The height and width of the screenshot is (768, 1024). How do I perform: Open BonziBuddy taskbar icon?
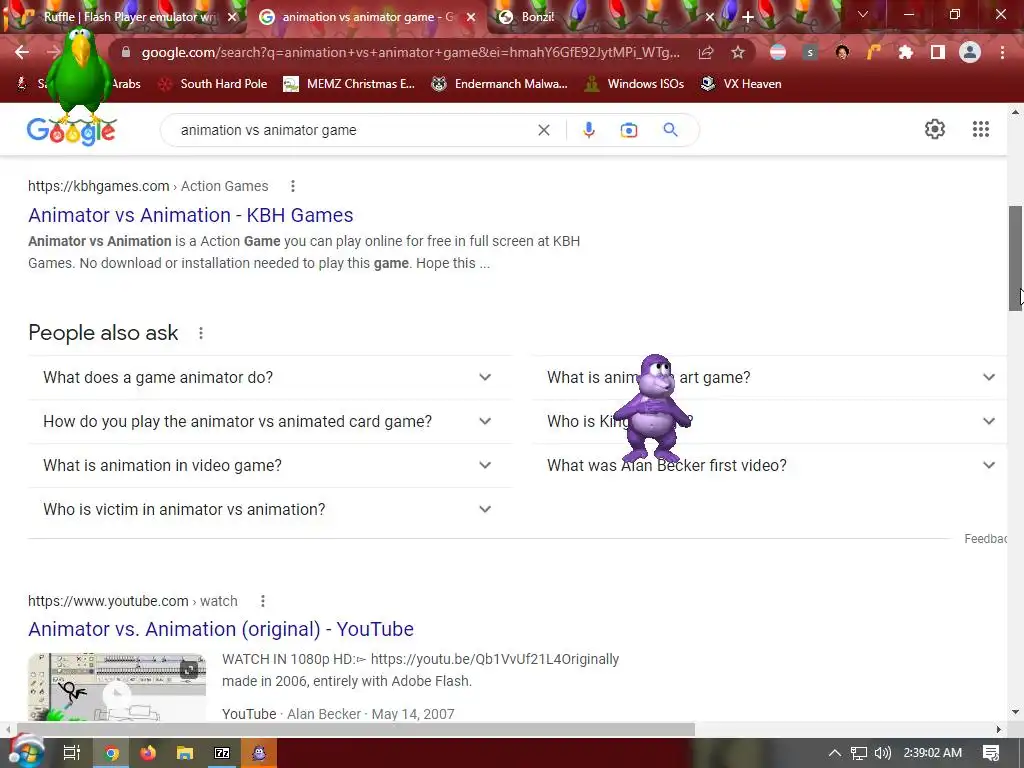259,753
